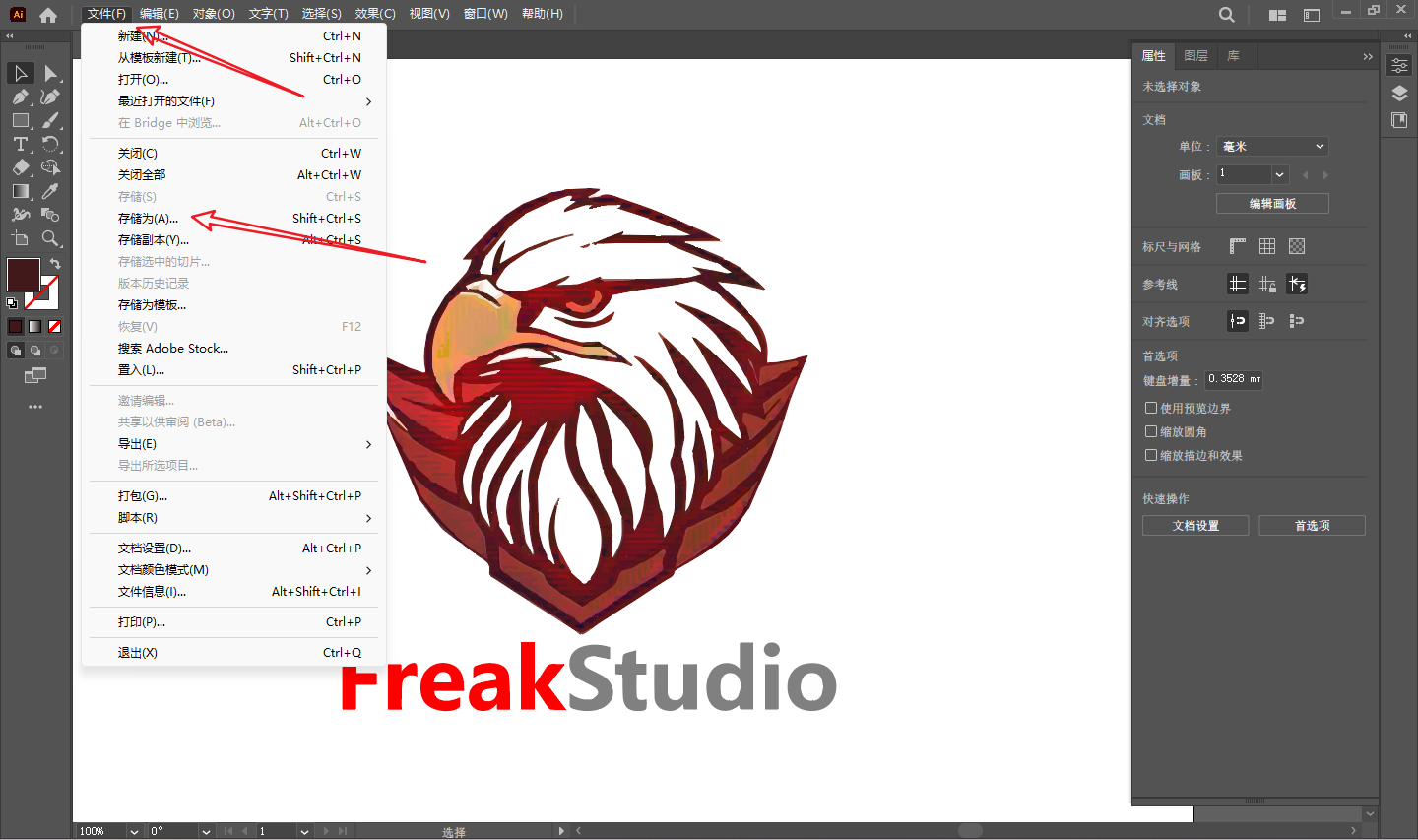Open Libraries panel icon in dock

coord(1399,120)
